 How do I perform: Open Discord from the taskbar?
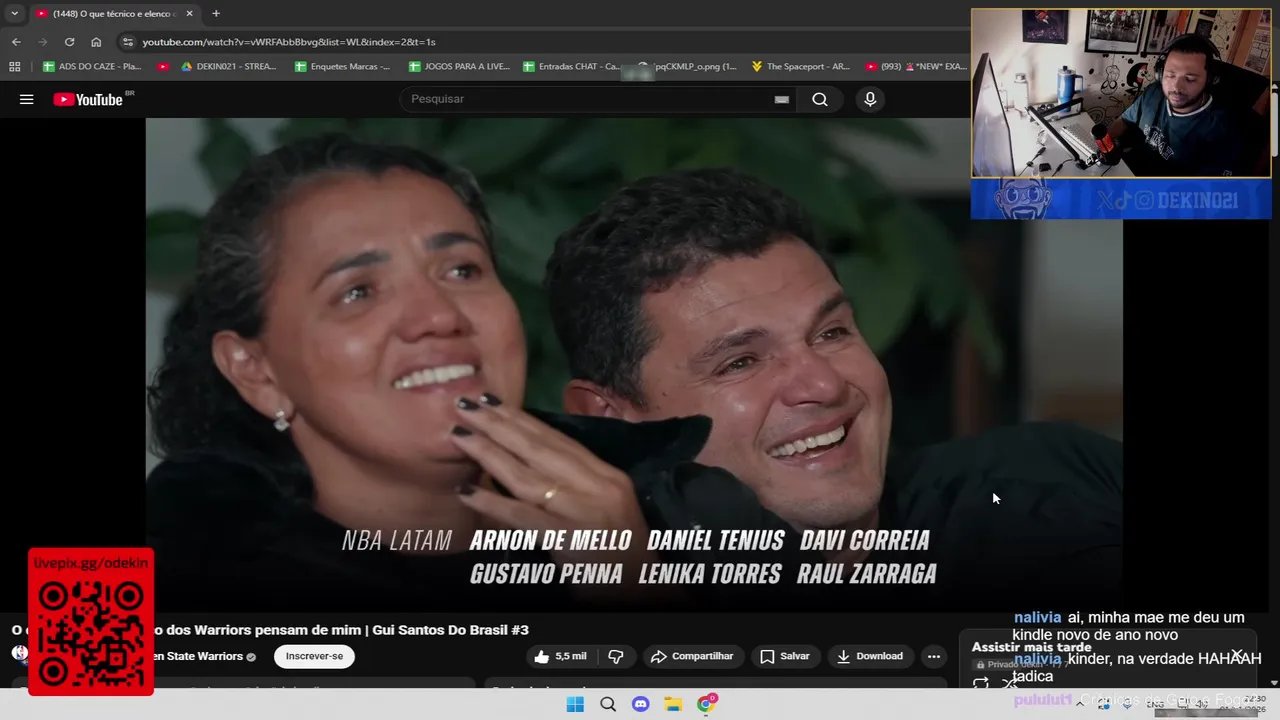(641, 704)
